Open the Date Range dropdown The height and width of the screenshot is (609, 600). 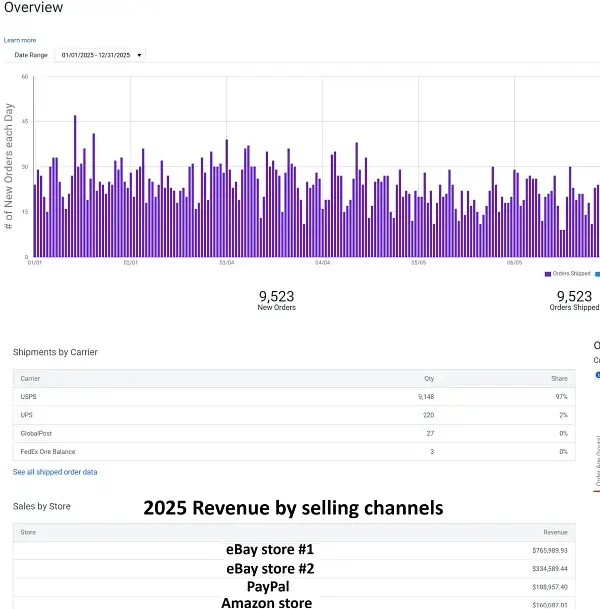tap(101, 55)
